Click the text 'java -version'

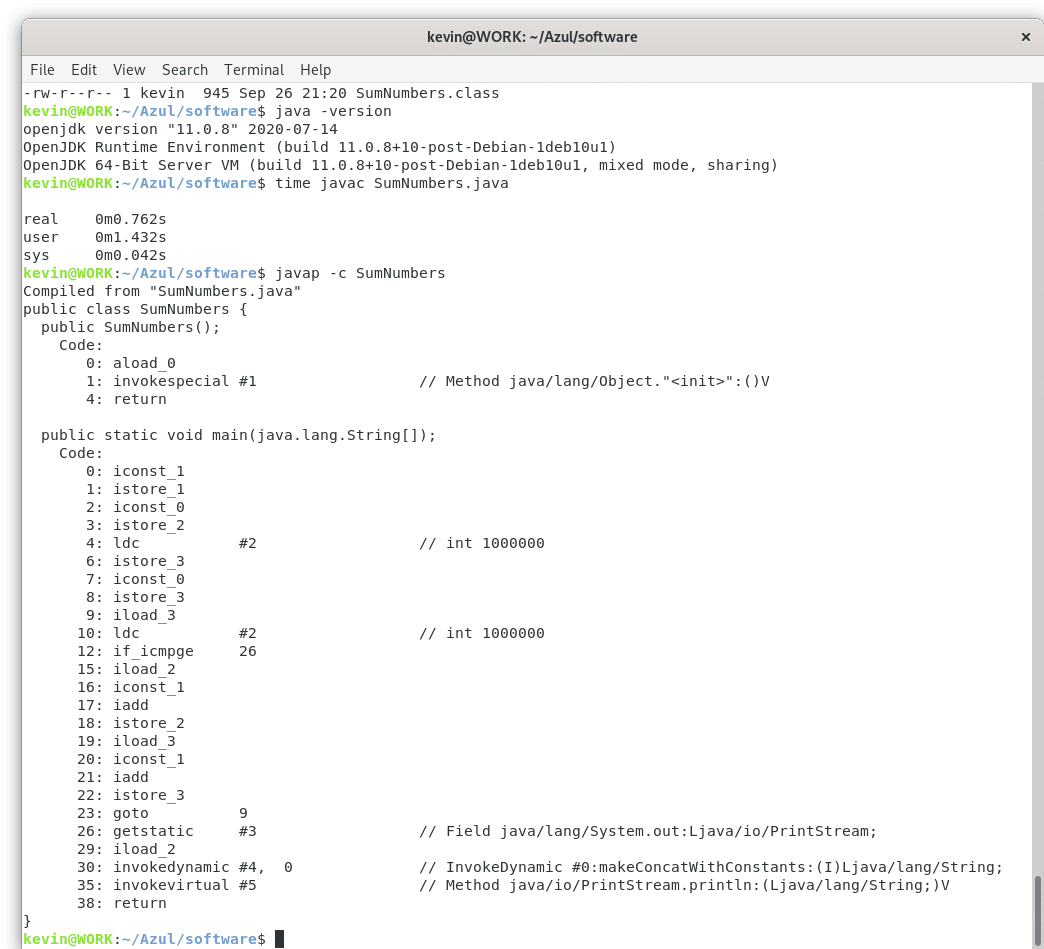(333, 111)
